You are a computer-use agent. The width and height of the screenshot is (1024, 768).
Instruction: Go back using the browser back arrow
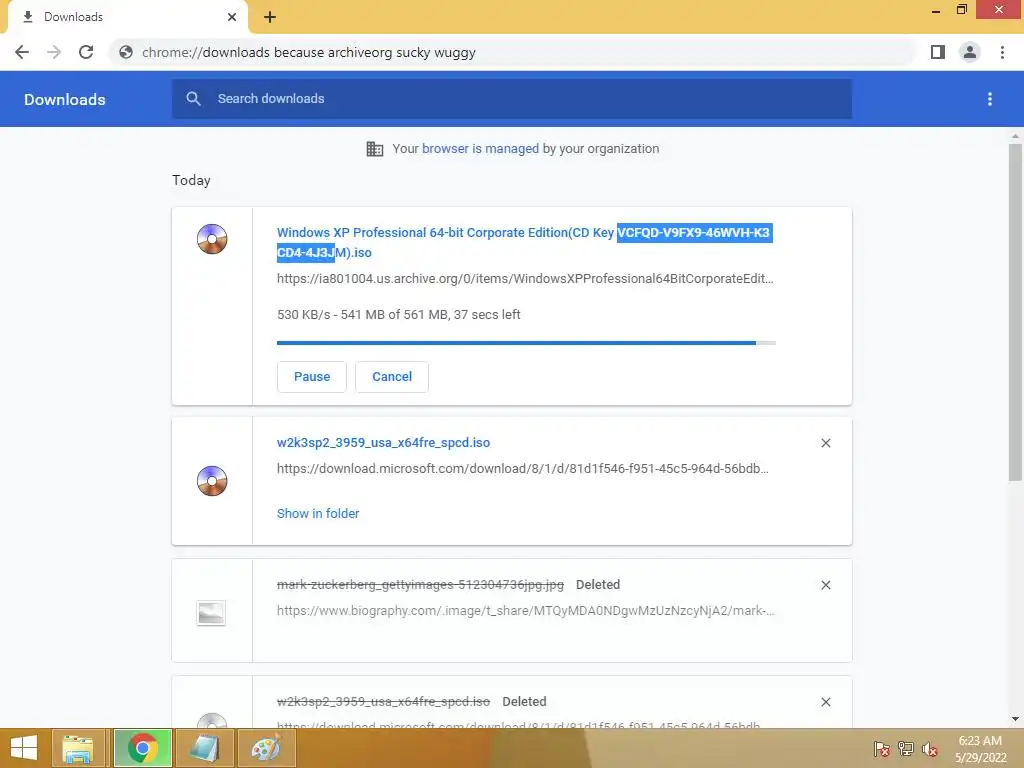22,52
